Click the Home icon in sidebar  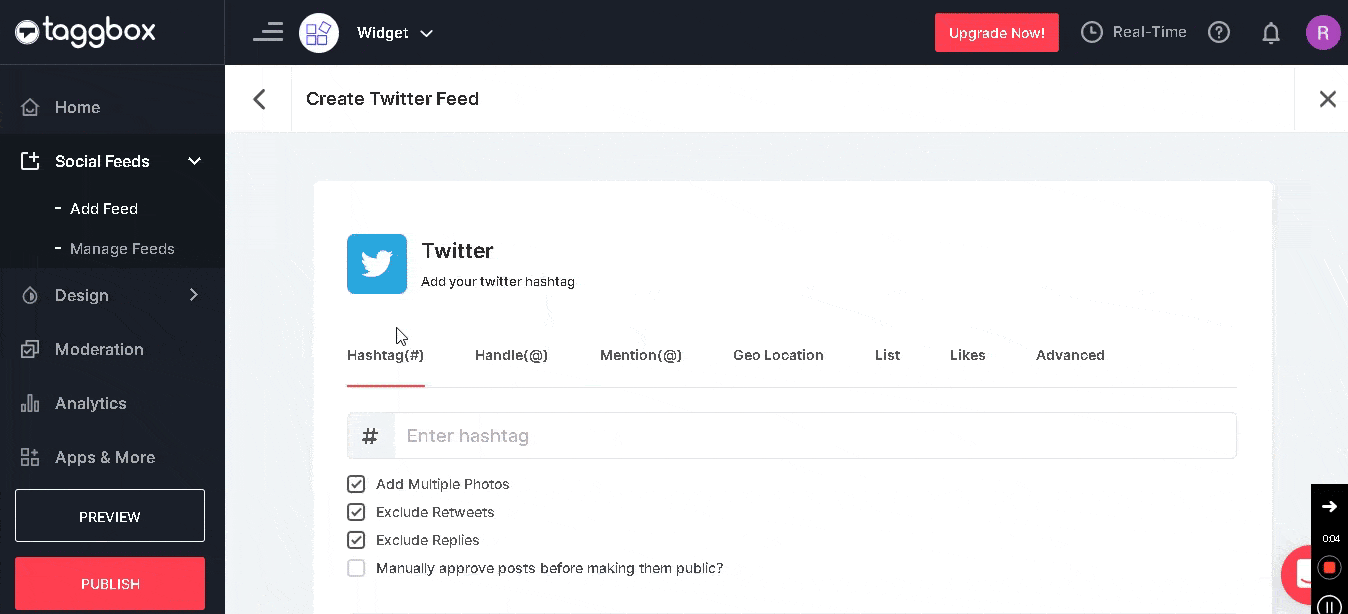tap(30, 107)
